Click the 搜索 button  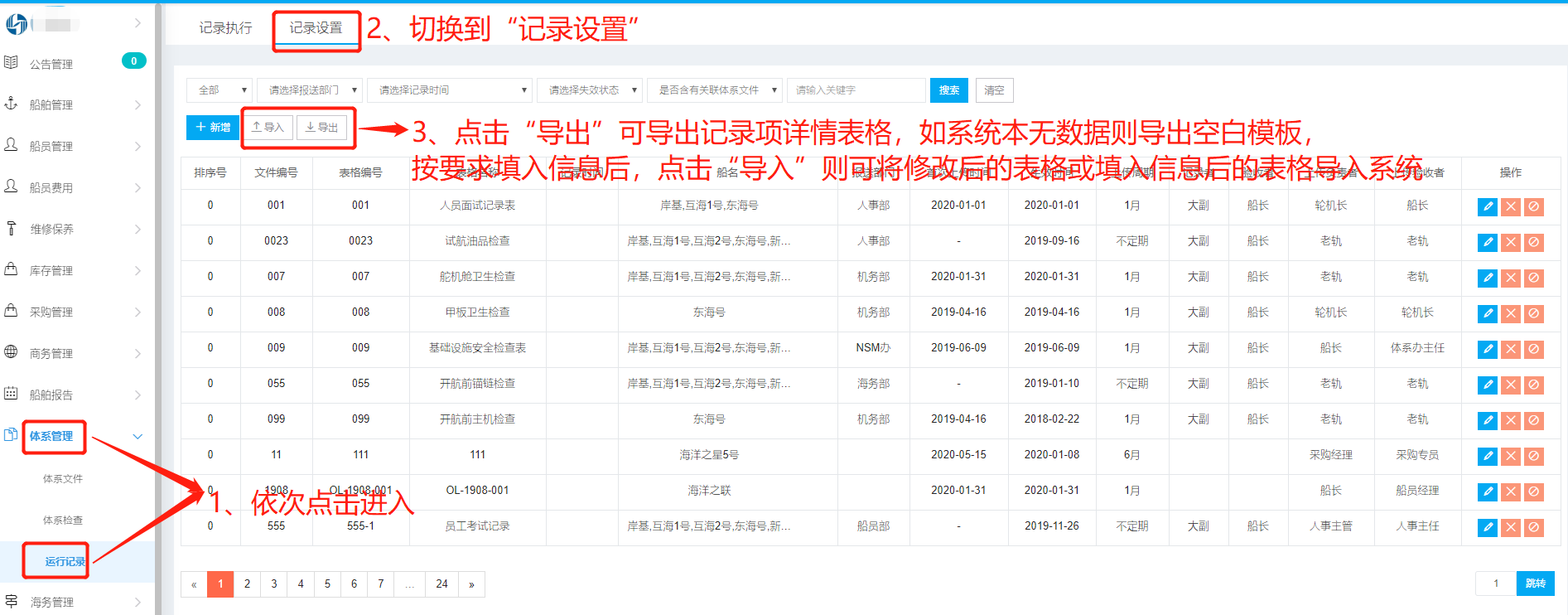coord(949,90)
